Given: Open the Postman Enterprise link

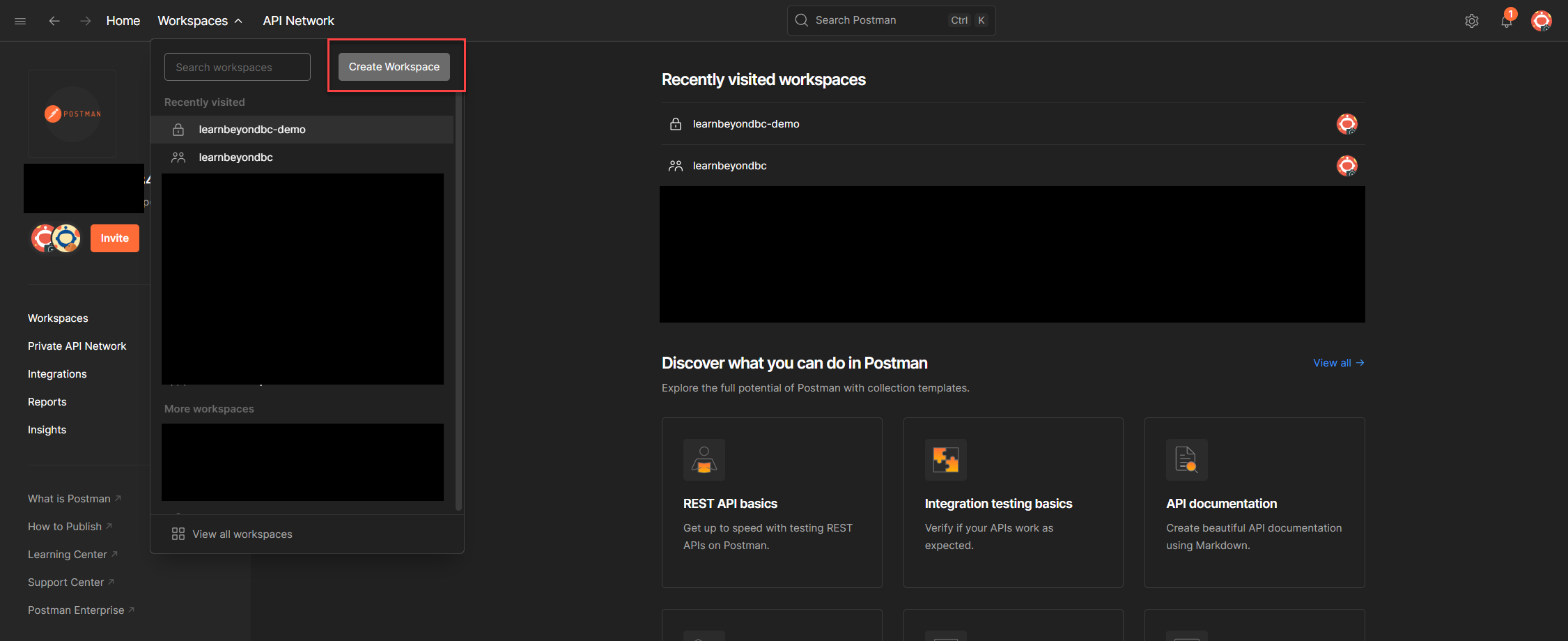Looking at the screenshot, I should pos(81,610).
